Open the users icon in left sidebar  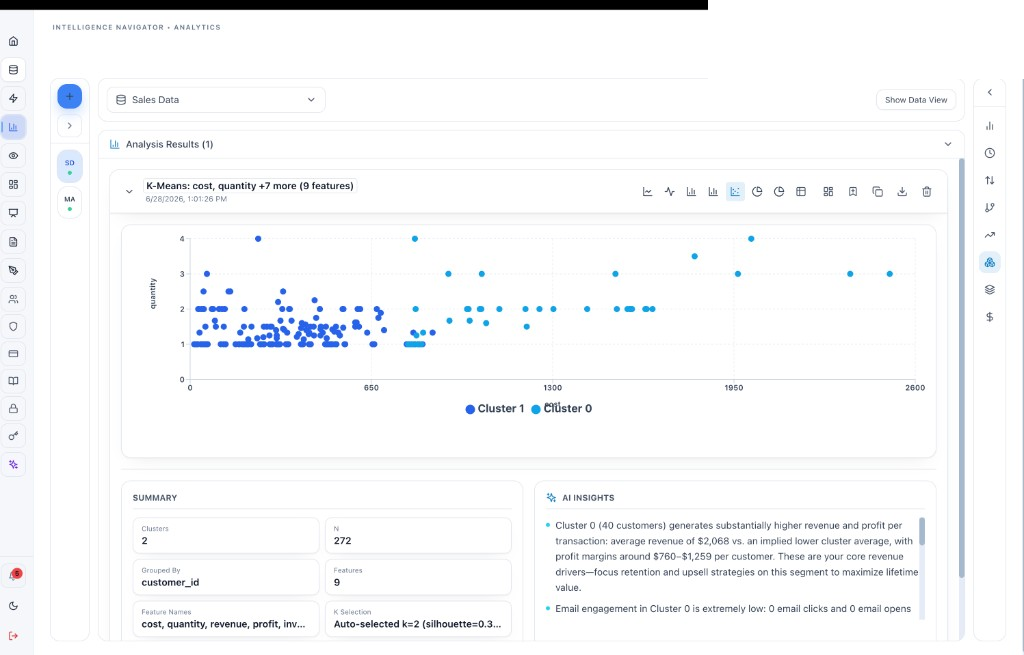13,299
